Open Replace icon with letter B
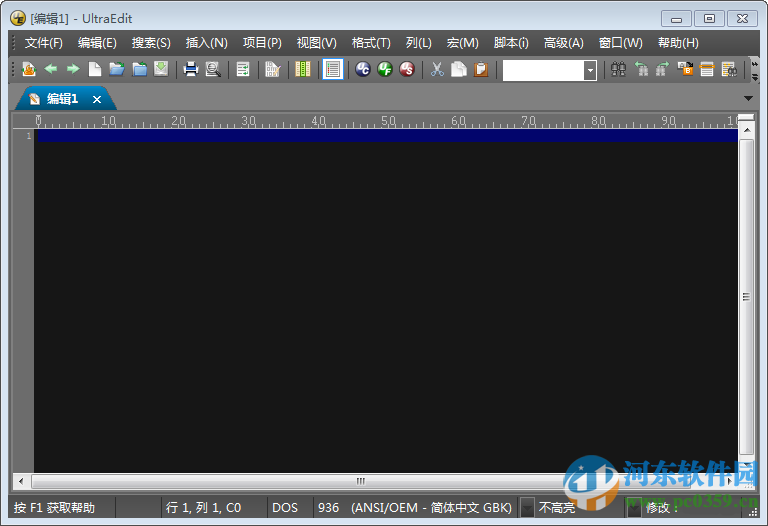The height and width of the screenshot is (526, 768). coord(685,69)
